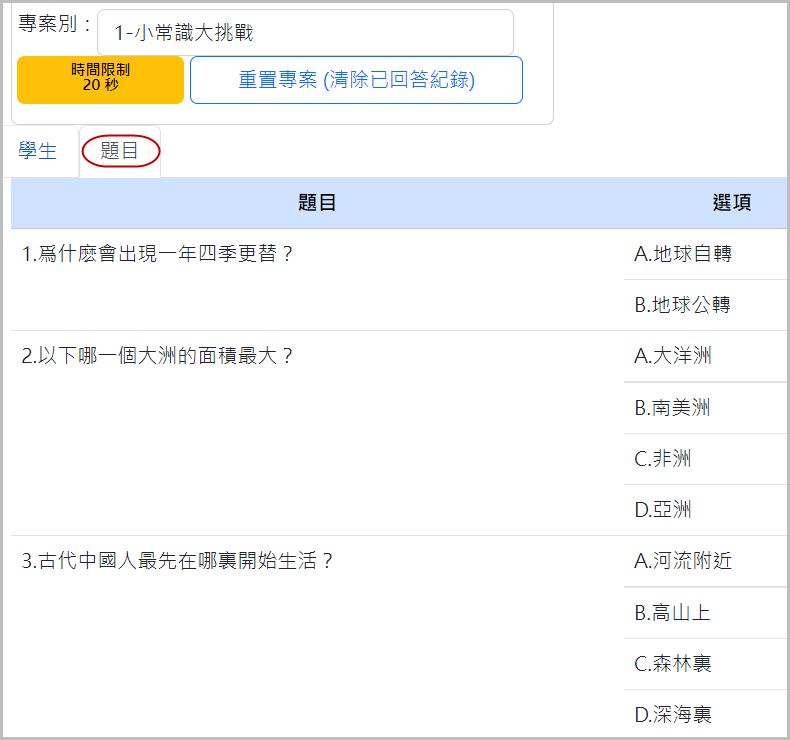Select option A.河流附近
The width and height of the screenshot is (790, 740).
683,561
